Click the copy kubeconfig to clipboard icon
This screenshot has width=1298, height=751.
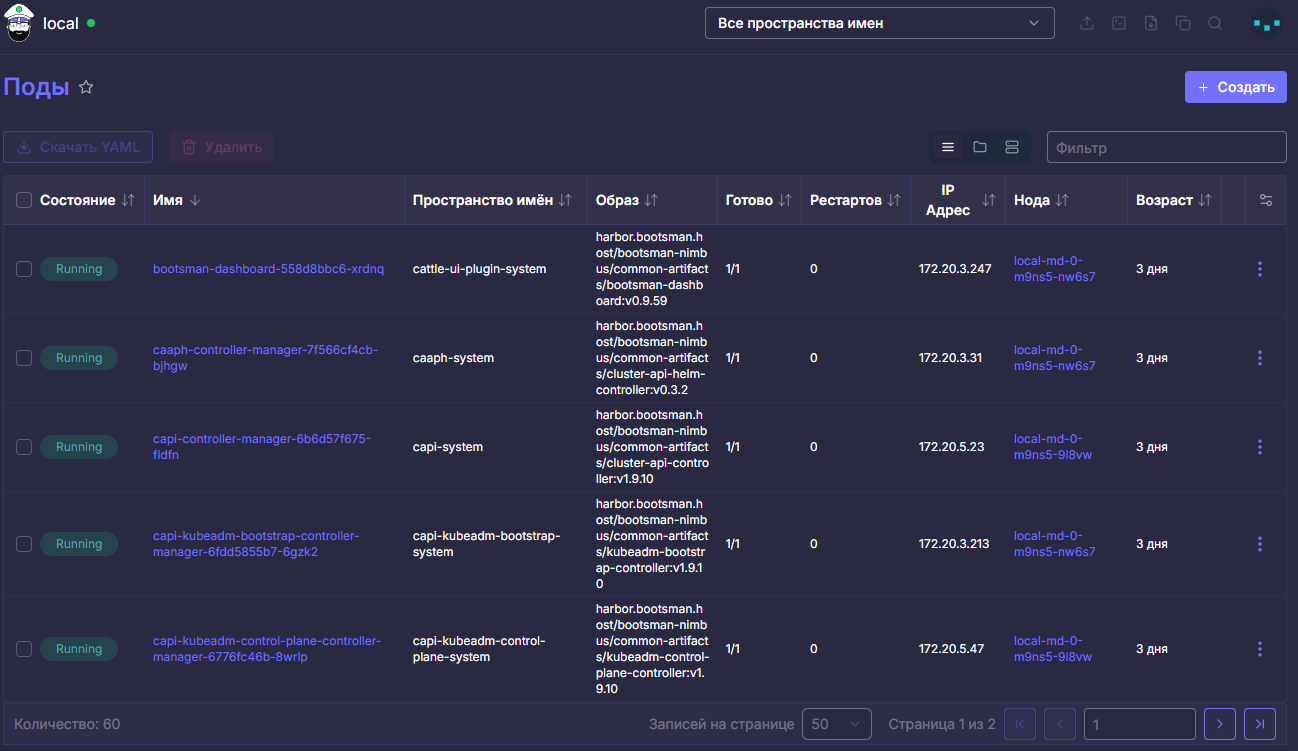tap(1183, 23)
